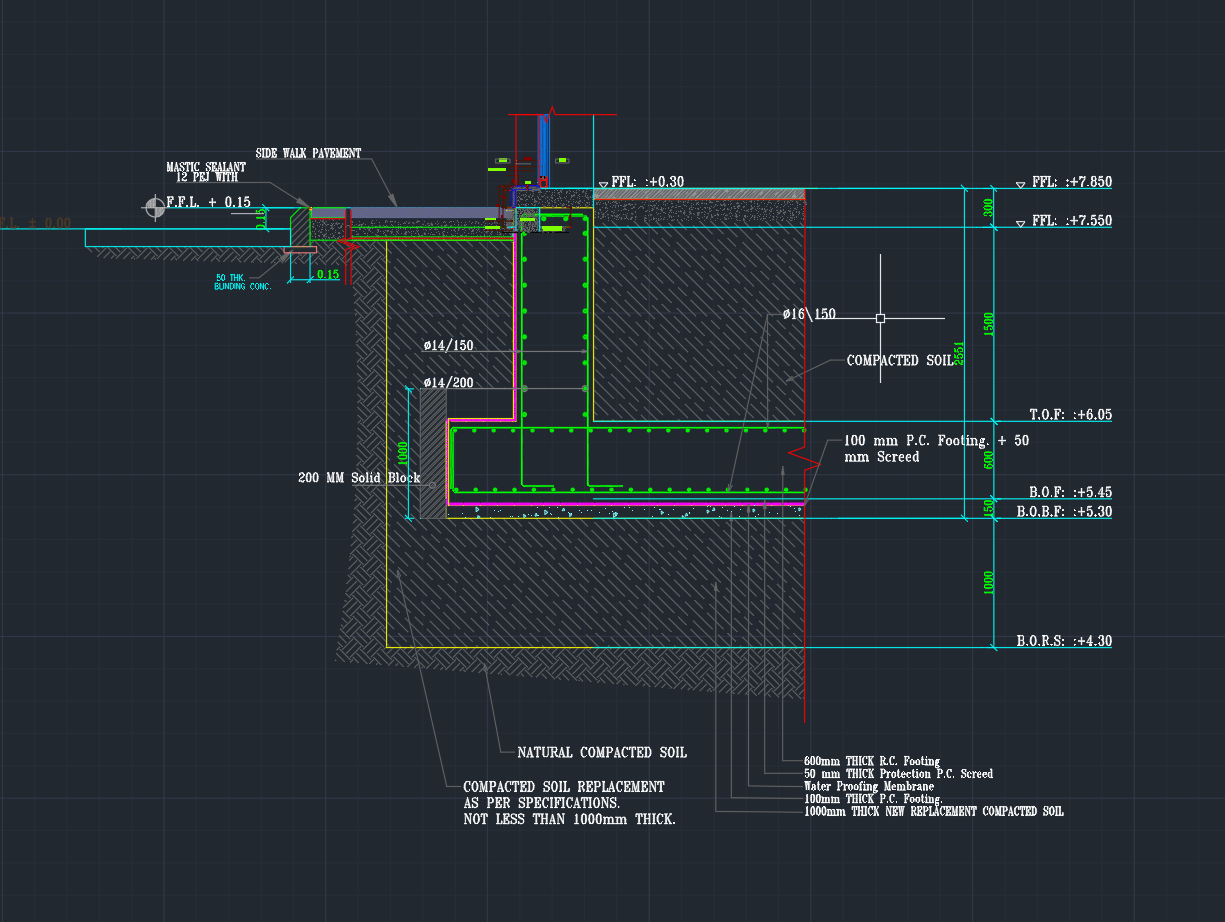Pick the ø16\150 rebar callout
This screenshot has height=922, width=1225.
(809, 314)
